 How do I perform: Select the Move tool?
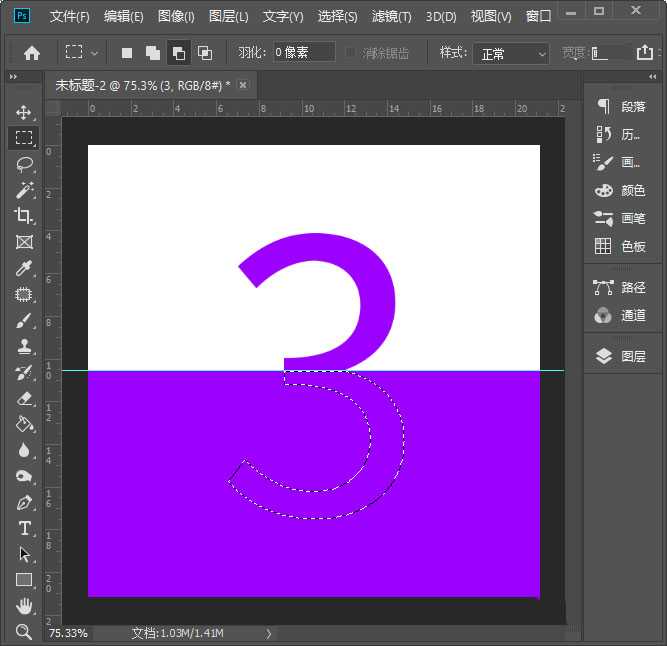coord(24,112)
